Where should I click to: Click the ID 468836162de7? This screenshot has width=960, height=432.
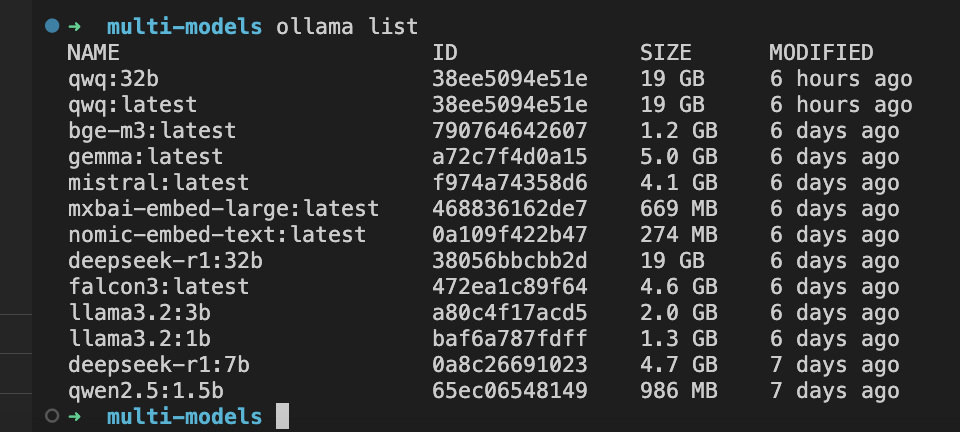click(x=509, y=209)
